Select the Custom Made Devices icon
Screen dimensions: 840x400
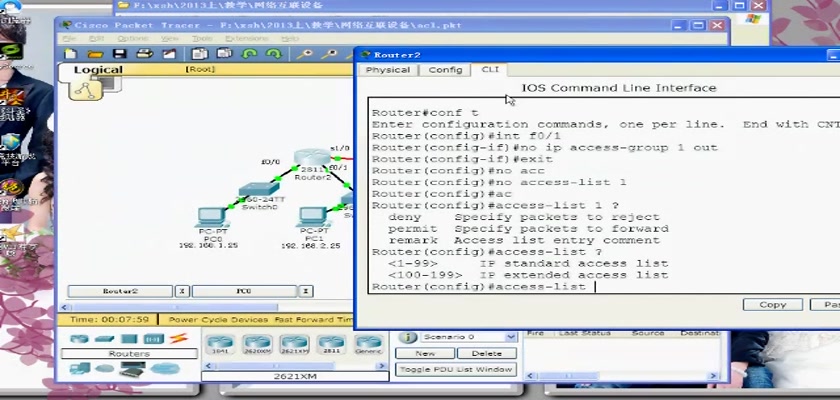coord(132,369)
